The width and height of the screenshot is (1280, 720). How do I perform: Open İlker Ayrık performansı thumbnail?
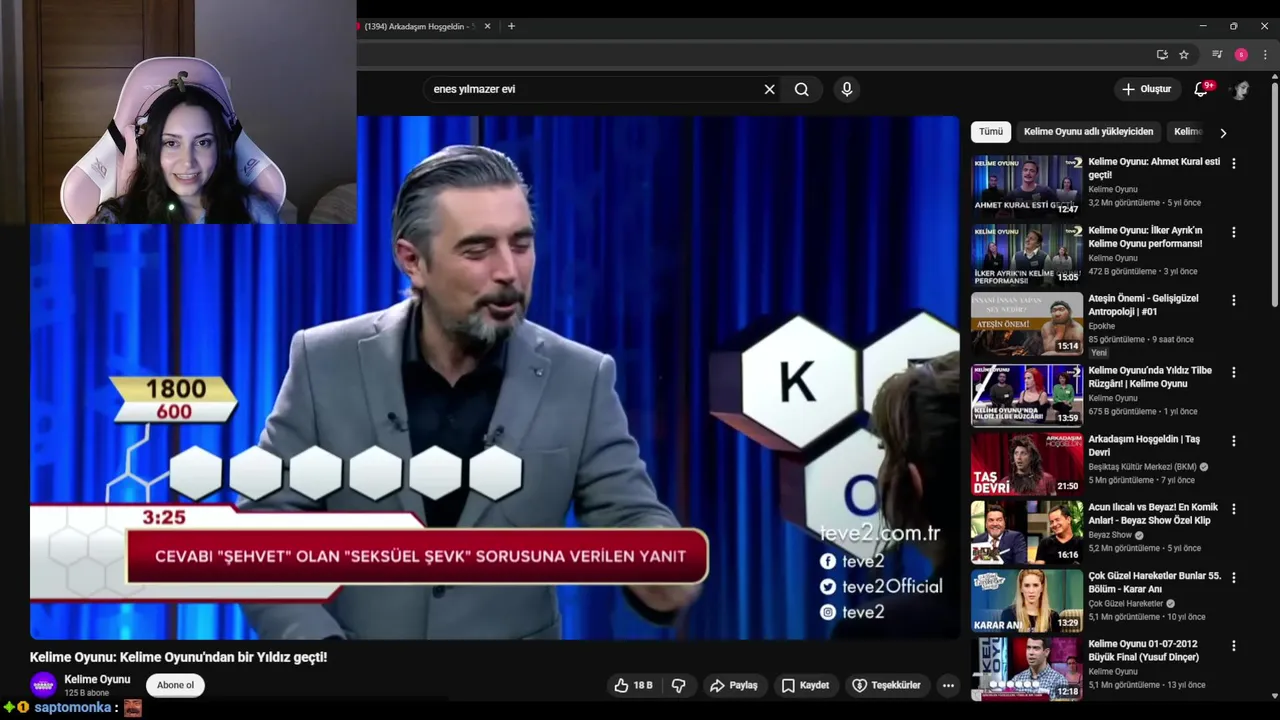pos(1027,255)
